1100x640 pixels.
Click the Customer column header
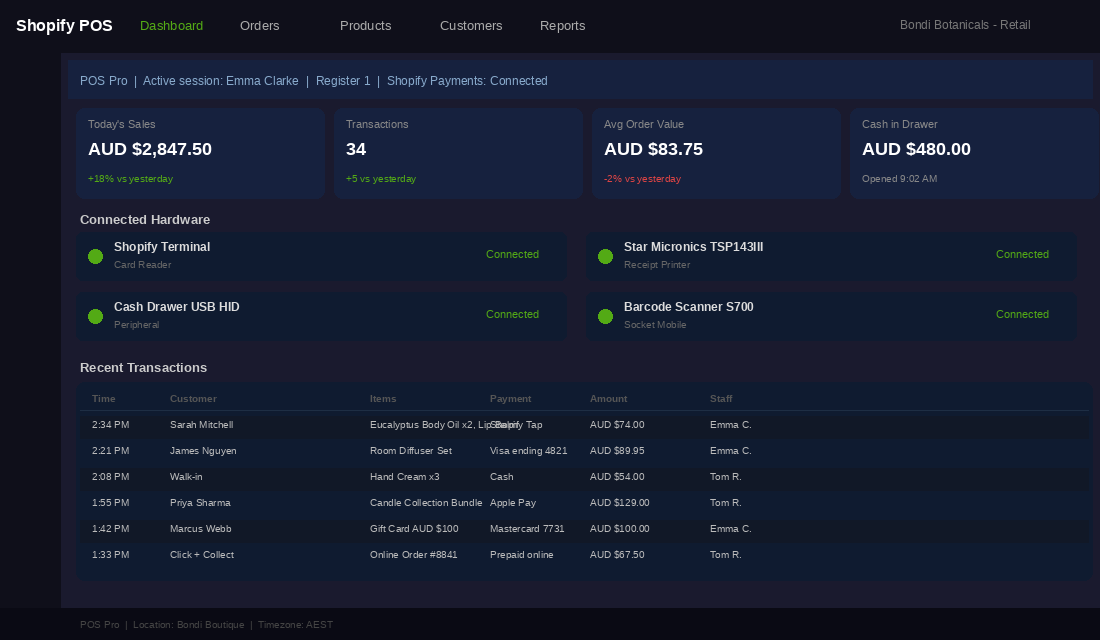pyautogui.click(x=193, y=399)
